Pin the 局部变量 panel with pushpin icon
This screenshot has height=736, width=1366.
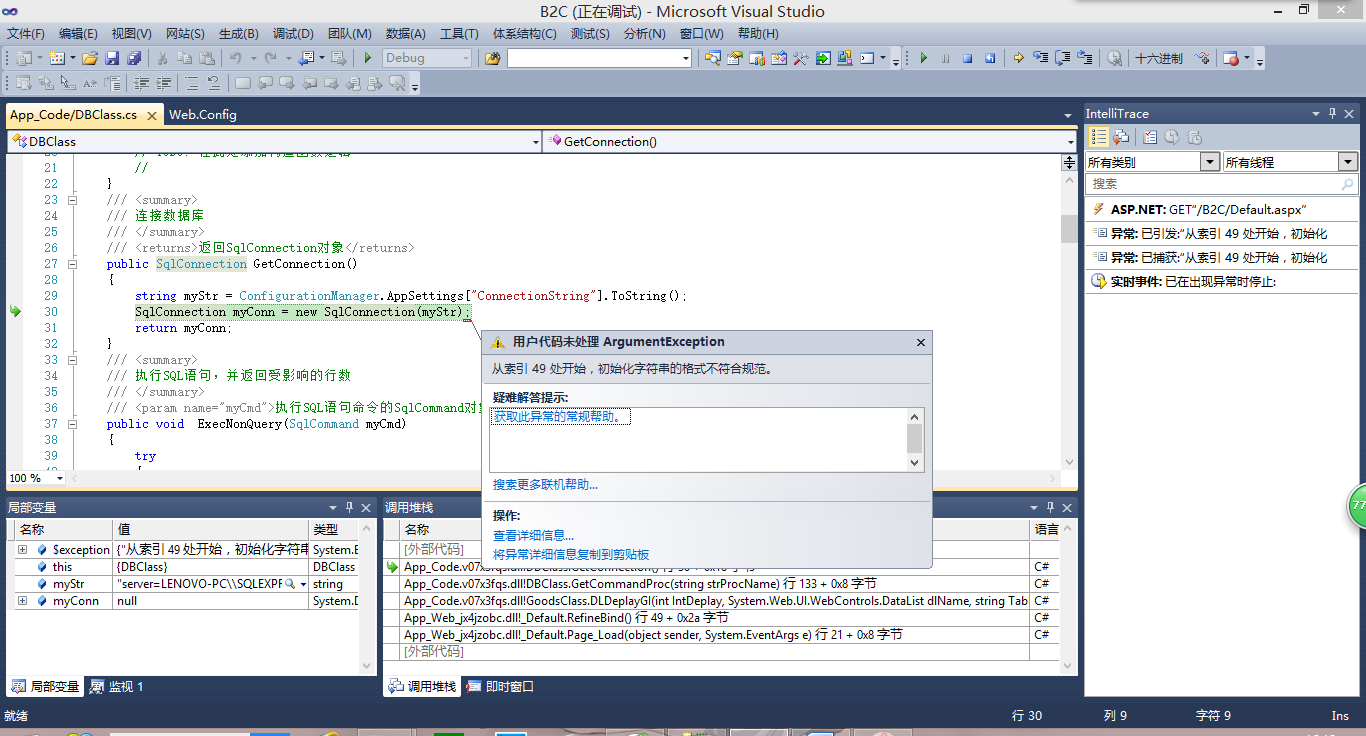click(x=350, y=508)
